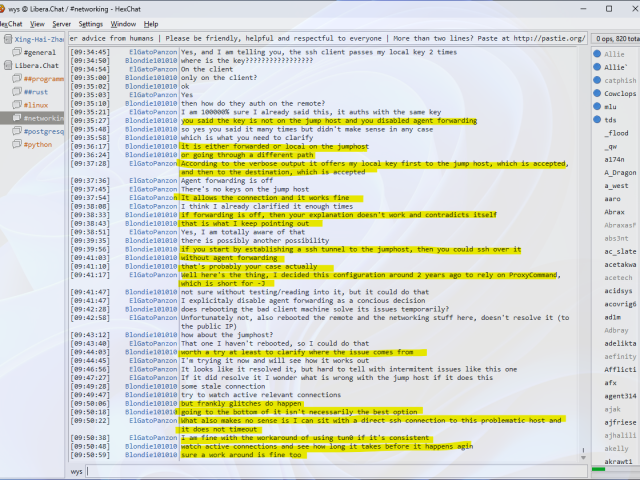
Task: Click the blue status dot beside catphish
Action: coord(598,80)
